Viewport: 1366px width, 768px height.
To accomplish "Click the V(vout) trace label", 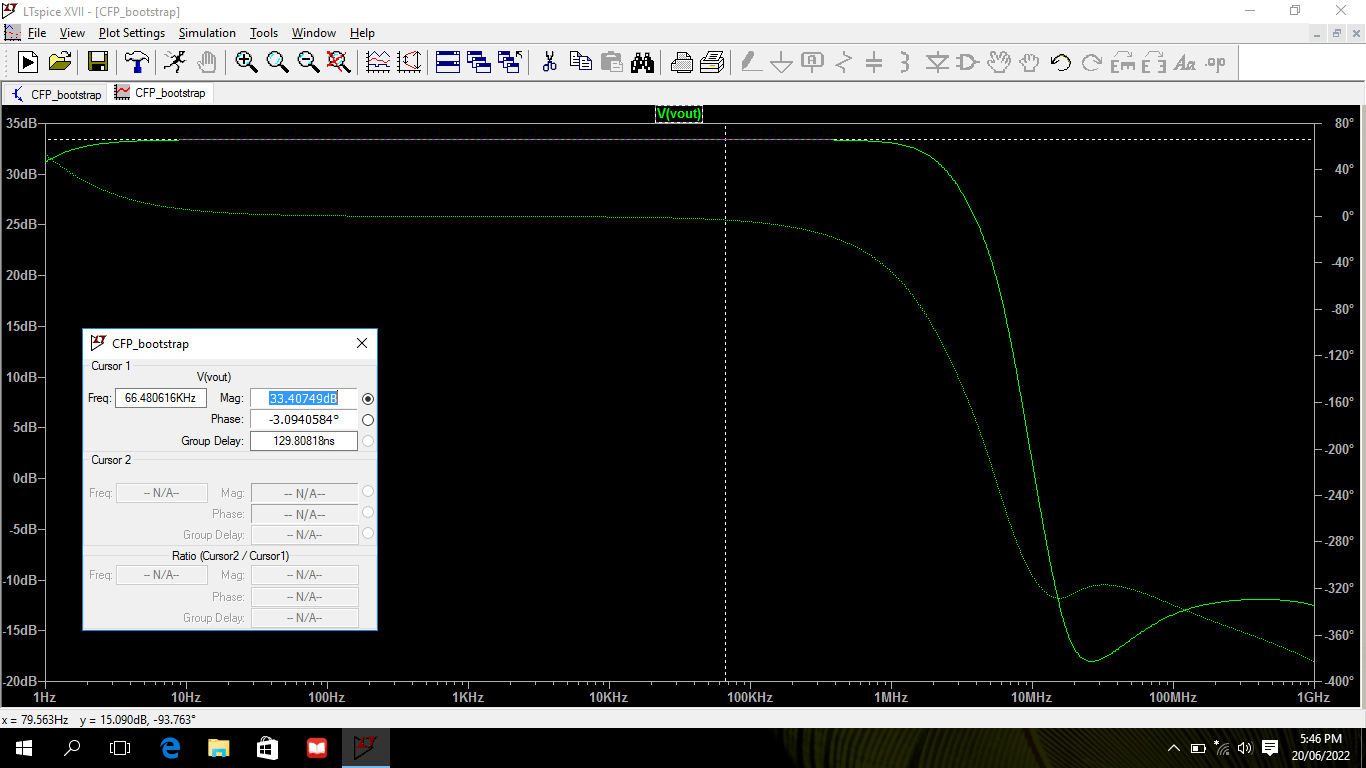I will point(679,113).
